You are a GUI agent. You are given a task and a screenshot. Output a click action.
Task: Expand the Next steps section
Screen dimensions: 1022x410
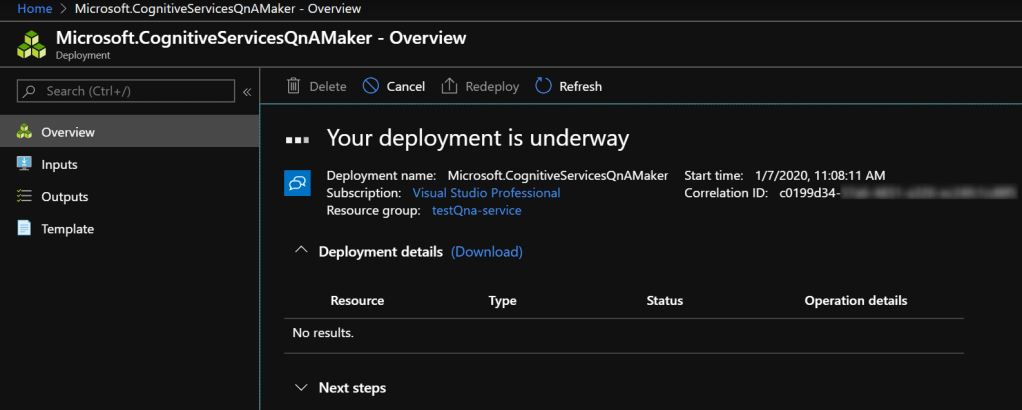(301, 387)
